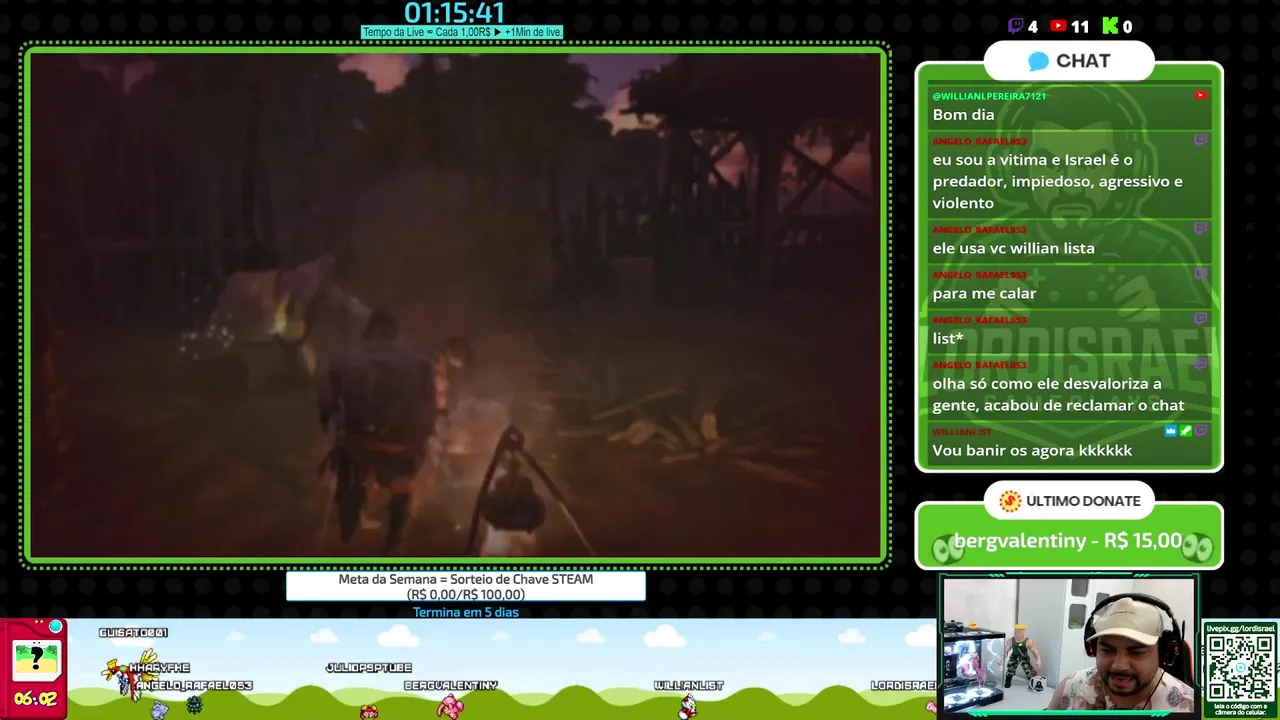Click the 'Termina em 5 dias' text
The width and height of the screenshot is (1280, 720).
pyautogui.click(x=466, y=612)
